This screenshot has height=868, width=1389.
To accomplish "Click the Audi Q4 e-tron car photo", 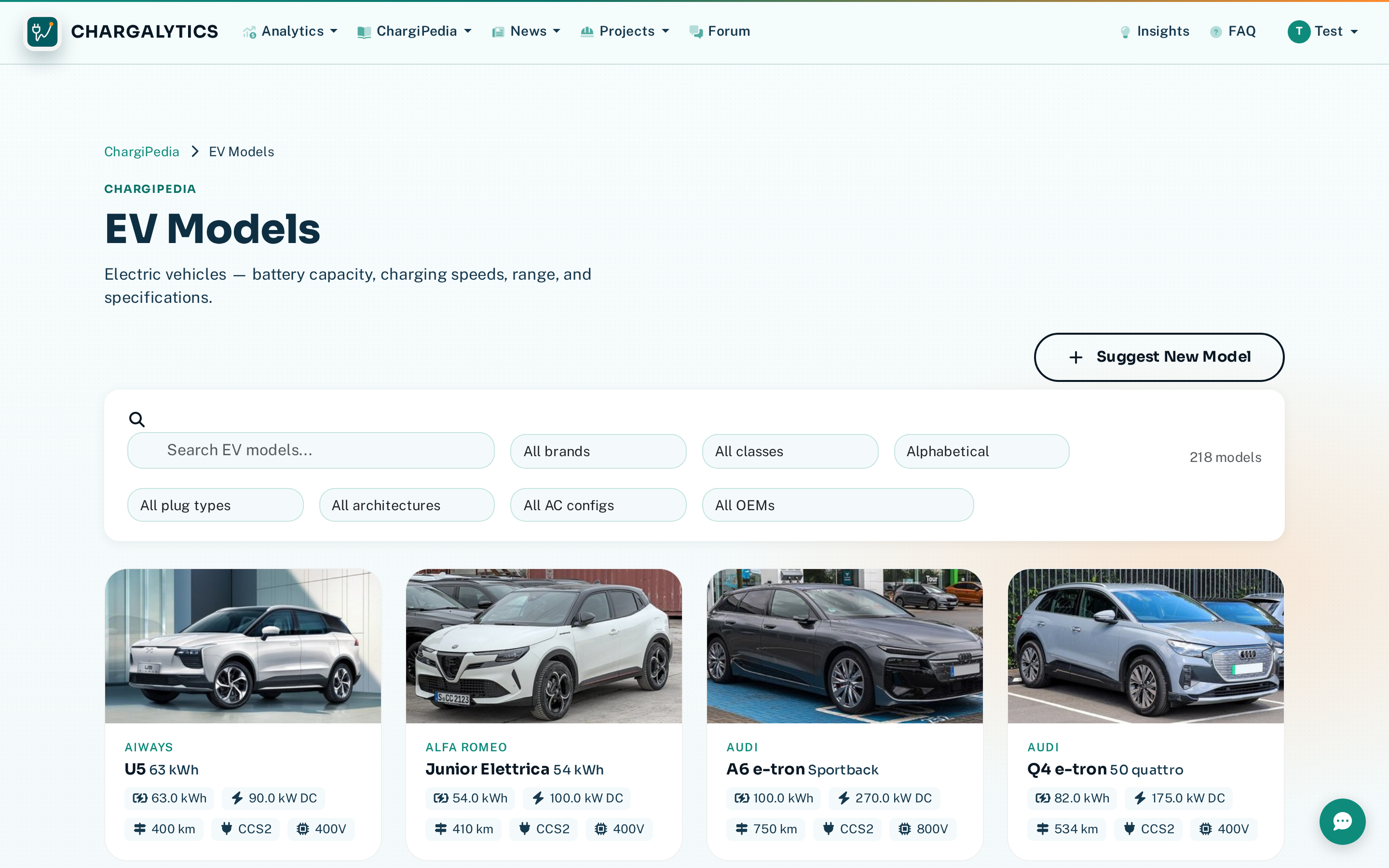I will 1145,646.
